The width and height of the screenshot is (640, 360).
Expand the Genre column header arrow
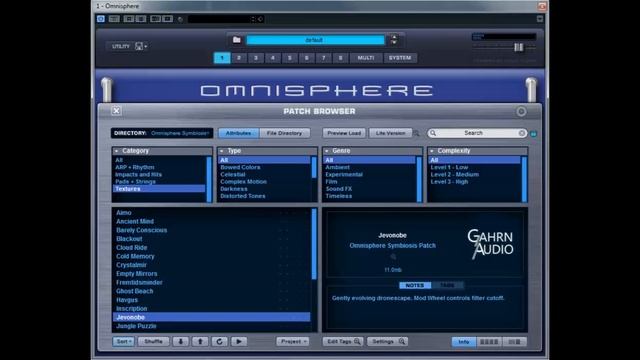point(327,151)
